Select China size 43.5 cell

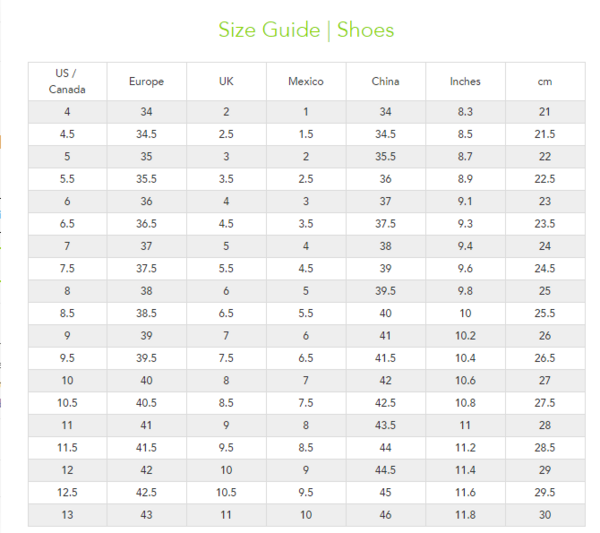pos(385,425)
